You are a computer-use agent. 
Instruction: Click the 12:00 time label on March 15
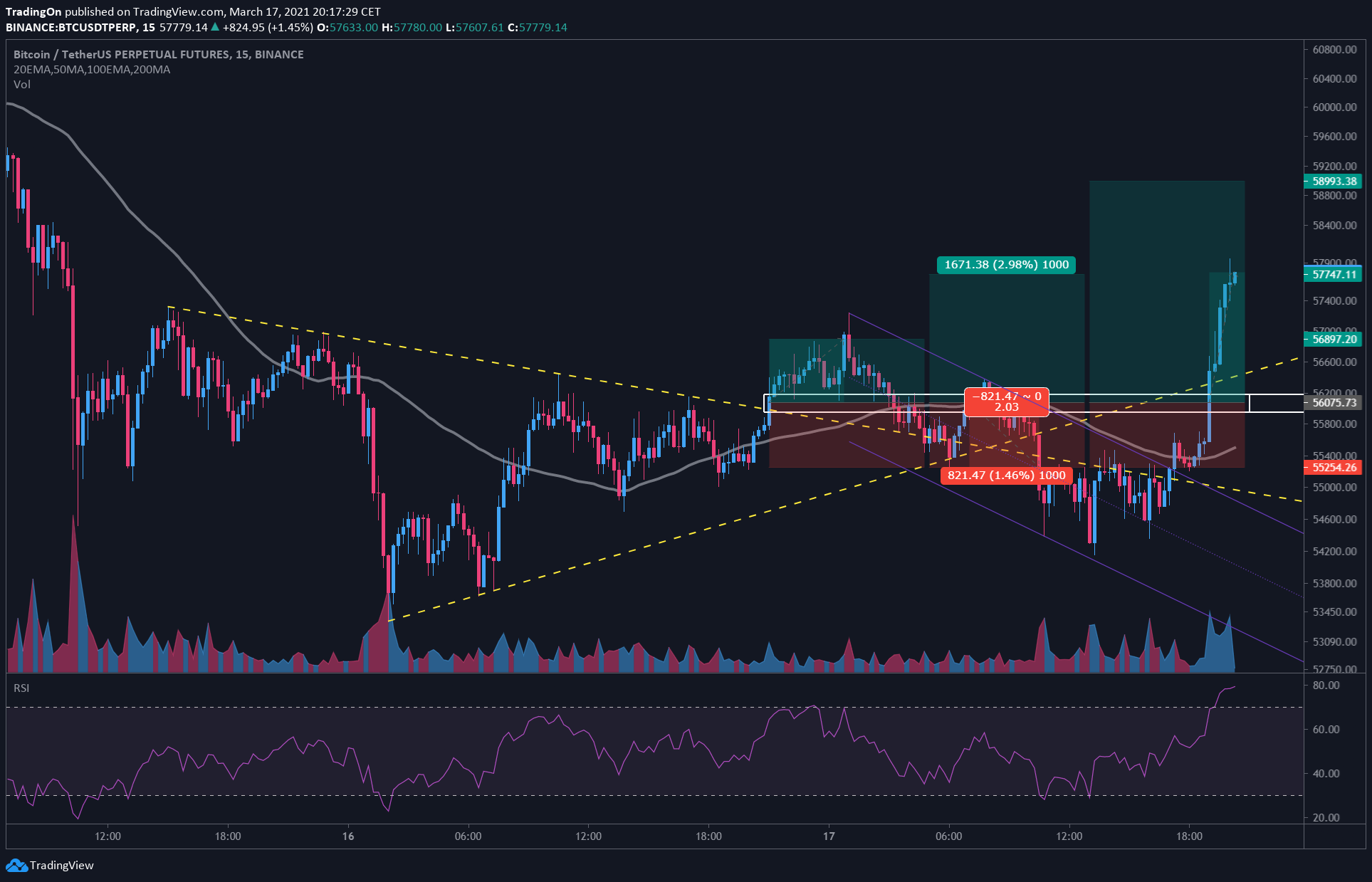point(108,836)
